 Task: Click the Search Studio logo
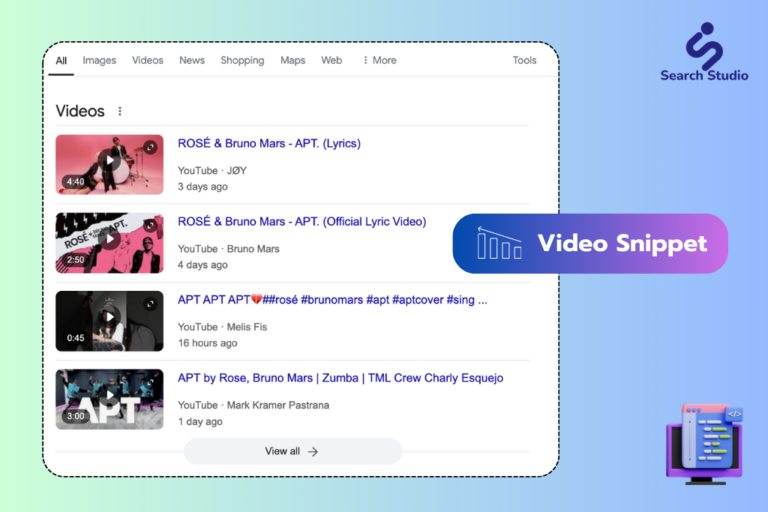704,52
